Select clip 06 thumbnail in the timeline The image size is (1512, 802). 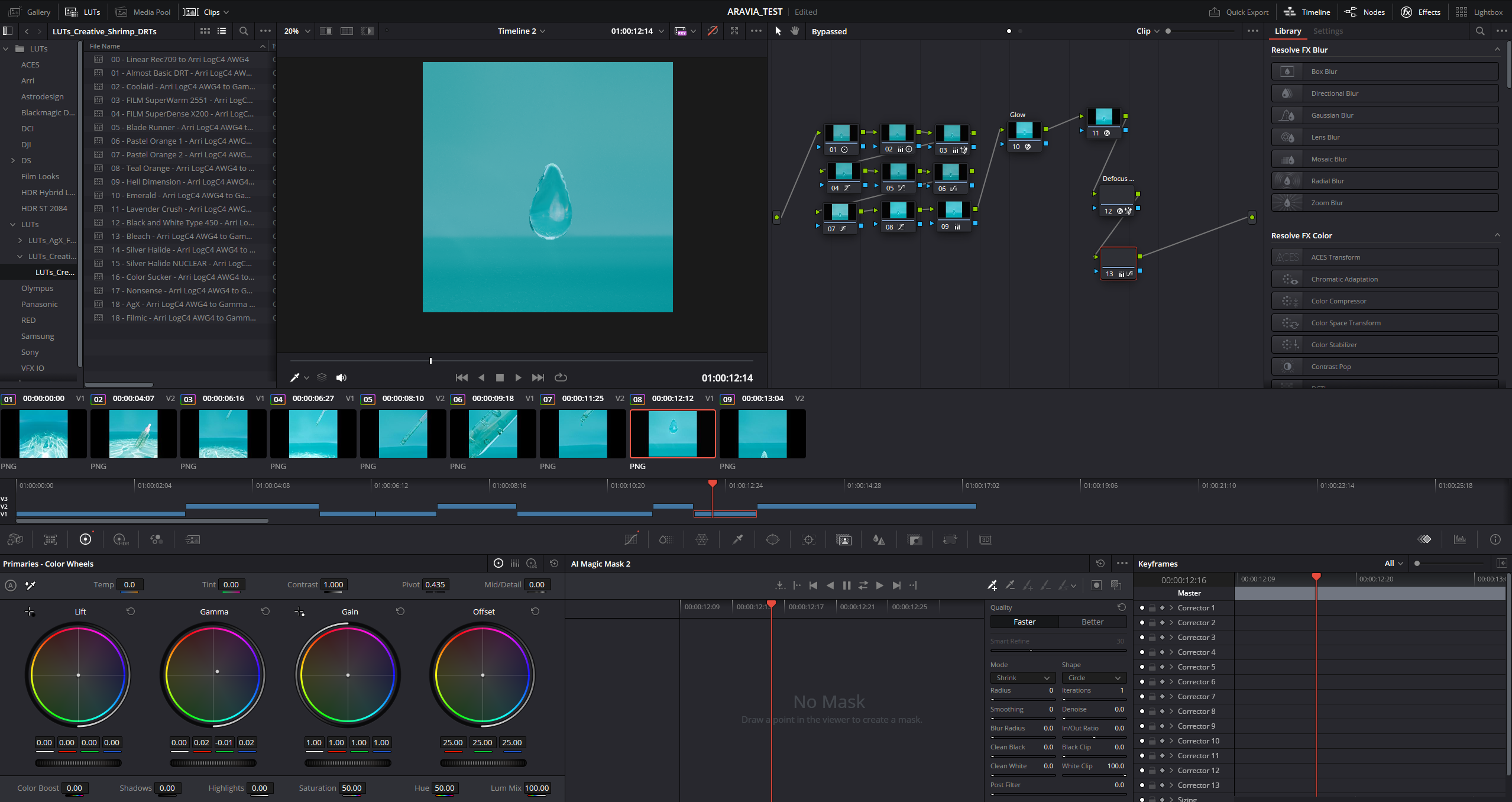coord(493,434)
